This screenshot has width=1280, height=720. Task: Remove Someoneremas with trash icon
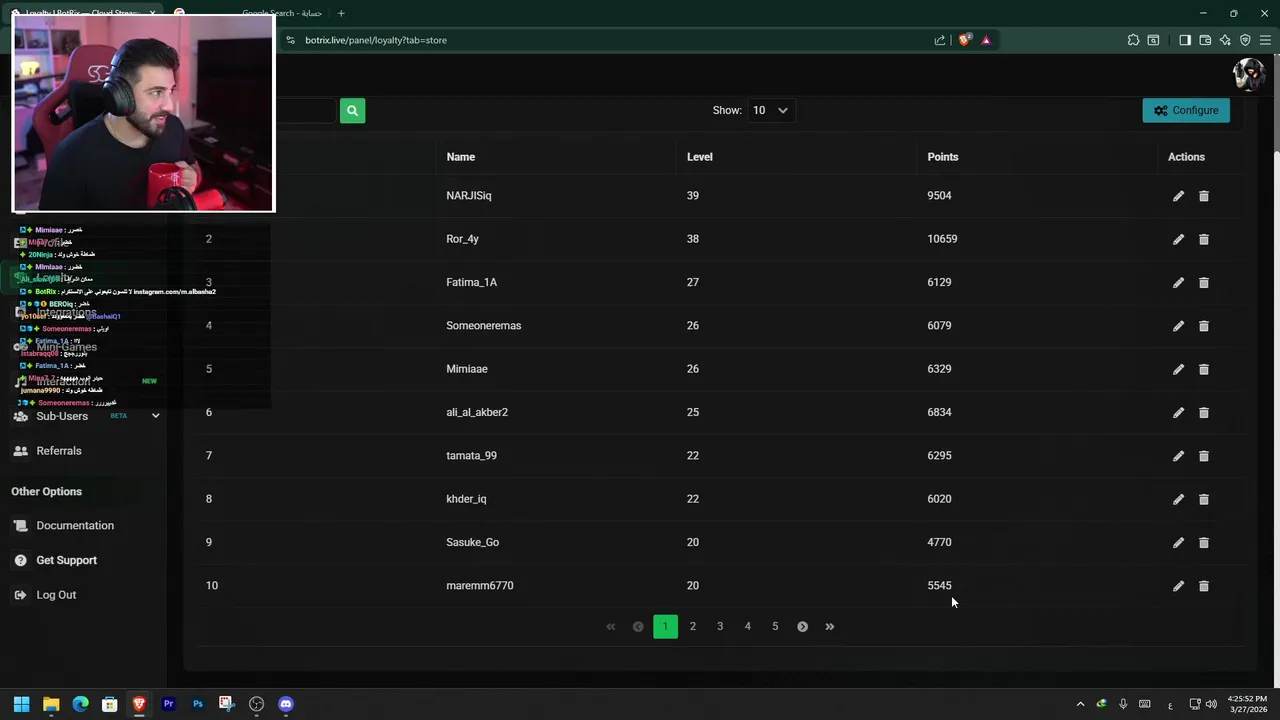1204,326
